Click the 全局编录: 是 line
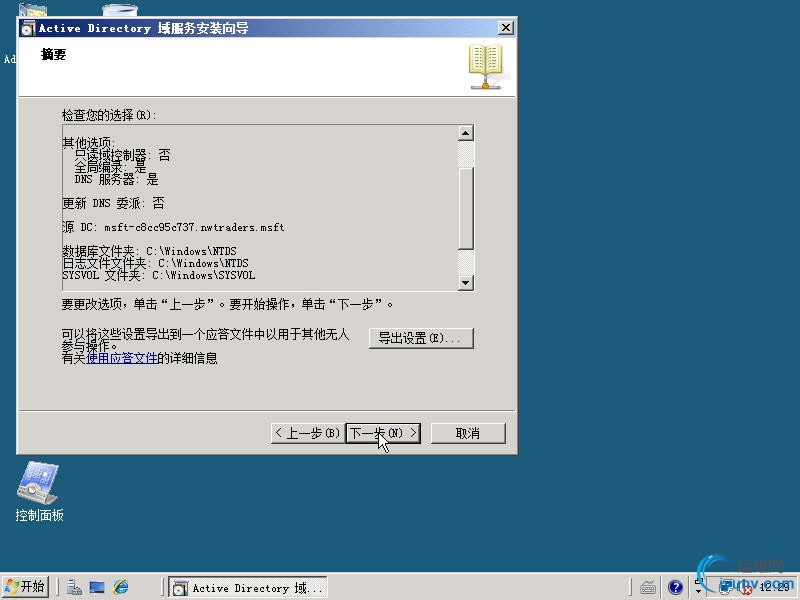The width and height of the screenshot is (800, 600). point(110,167)
